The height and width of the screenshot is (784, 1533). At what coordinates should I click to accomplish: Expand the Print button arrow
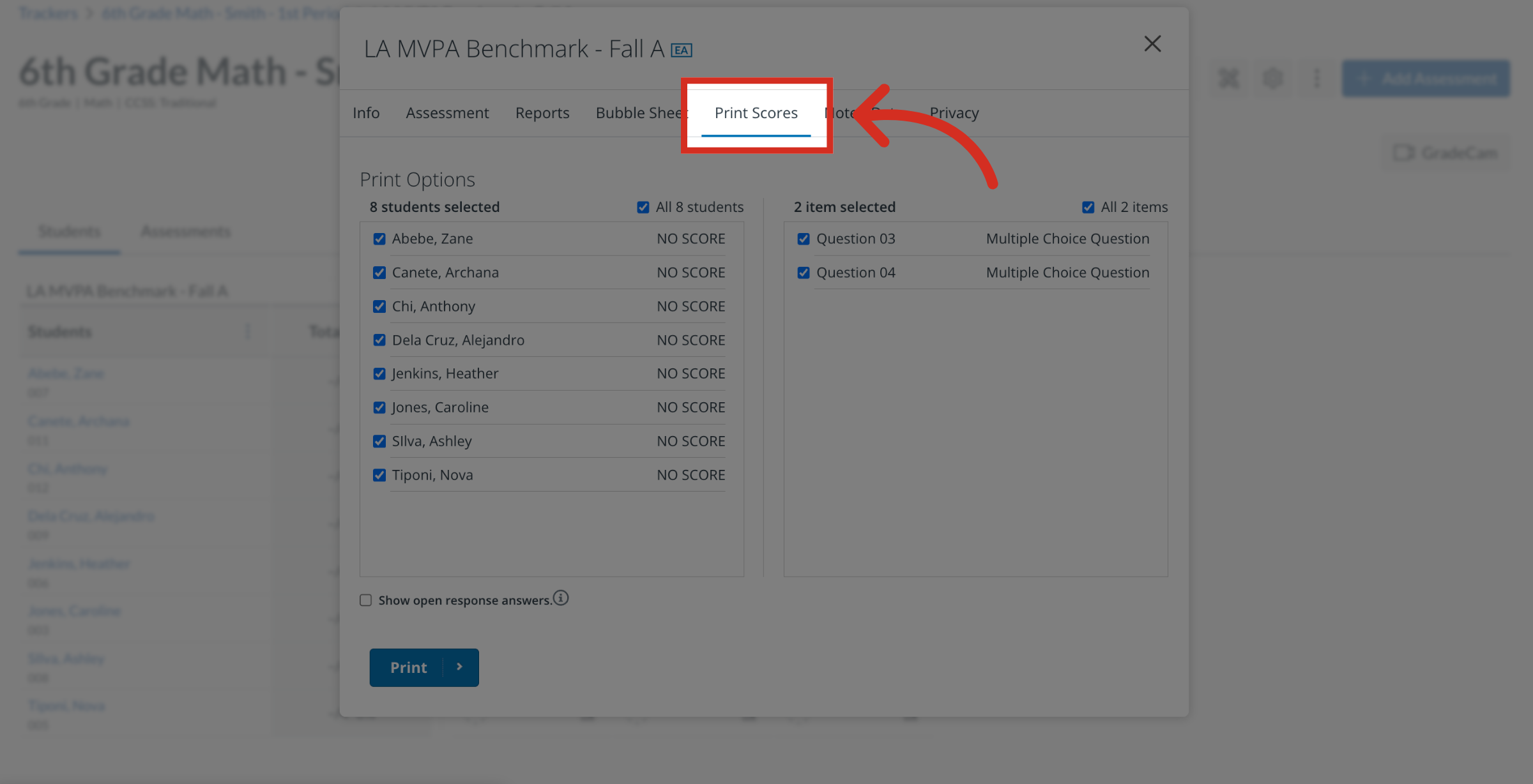pos(460,667)
